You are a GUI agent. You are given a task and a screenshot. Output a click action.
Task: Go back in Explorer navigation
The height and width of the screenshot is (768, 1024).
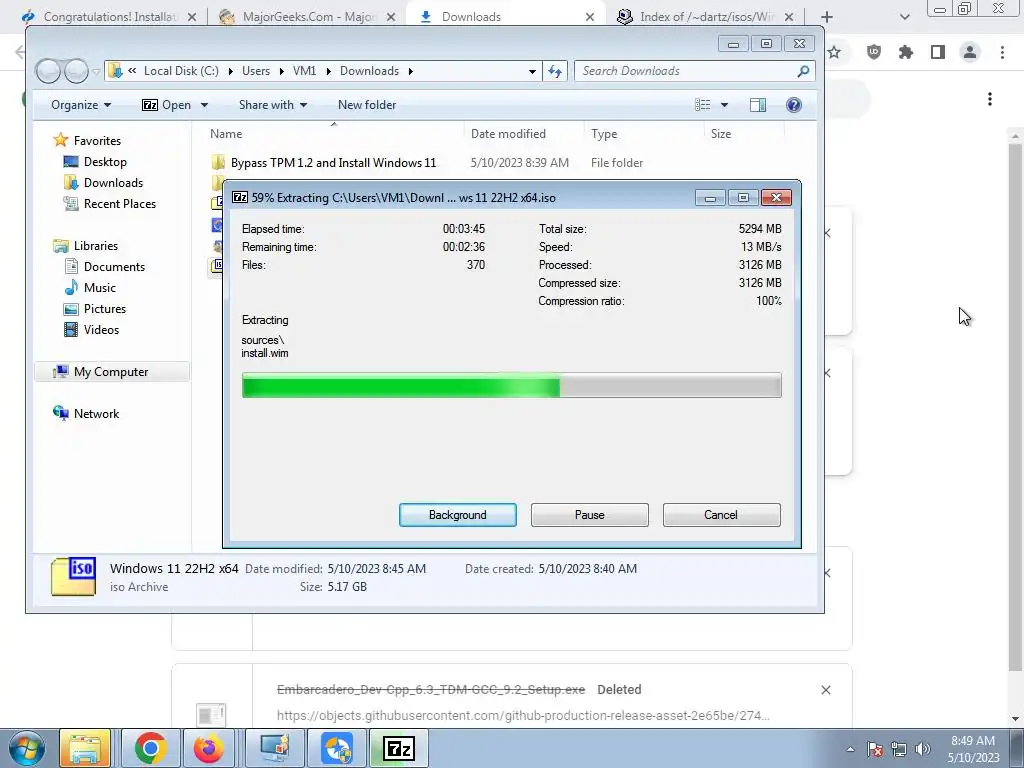48,71
